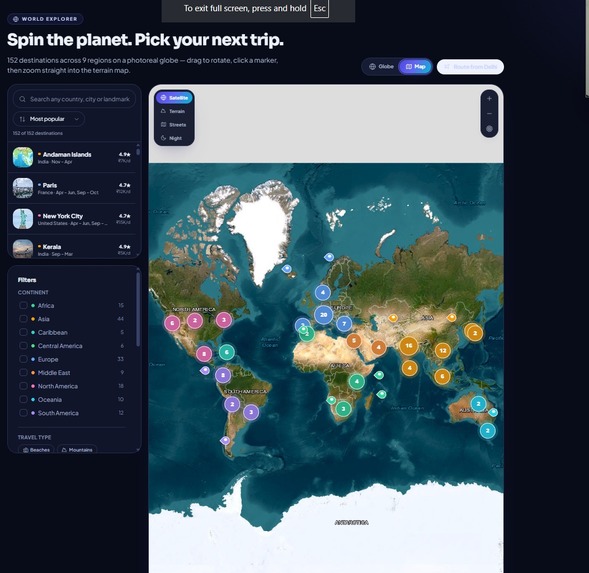Open the orange 12 cluster in Southeast Asia
Viewport: 589px width, 573px height.
[x=443, y=351]
